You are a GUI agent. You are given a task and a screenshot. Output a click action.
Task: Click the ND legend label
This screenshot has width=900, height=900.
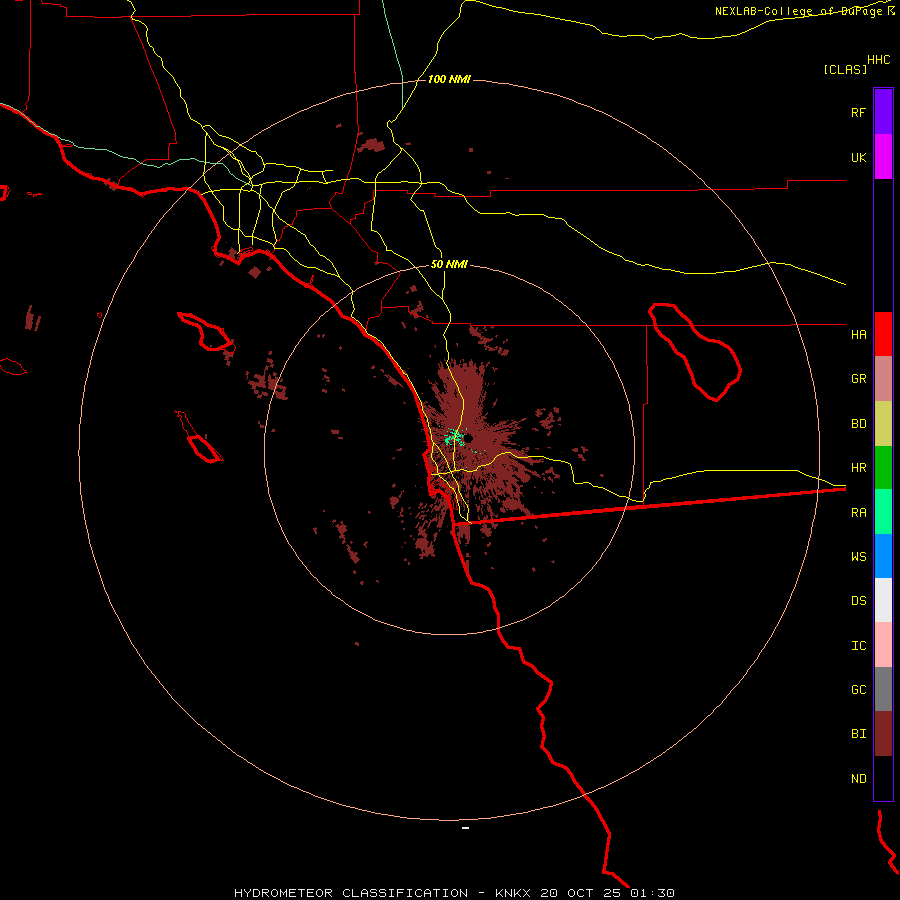(x=858, y=778)
